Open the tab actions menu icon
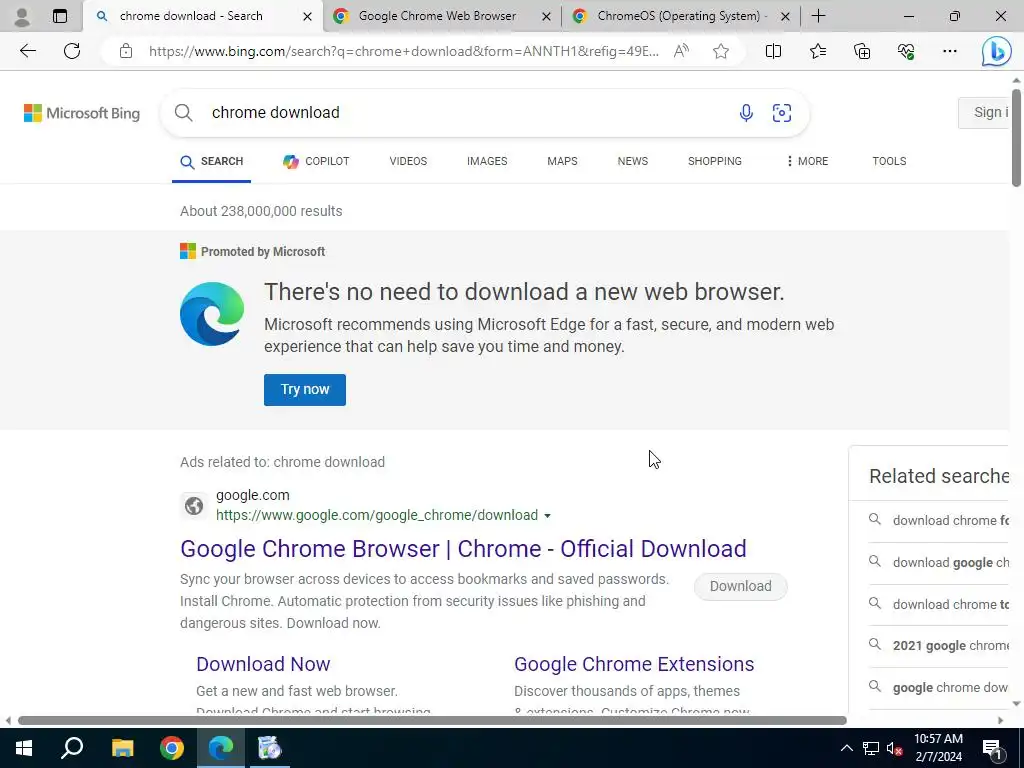This screenshot has height=768, width=1024. [59, 16]
